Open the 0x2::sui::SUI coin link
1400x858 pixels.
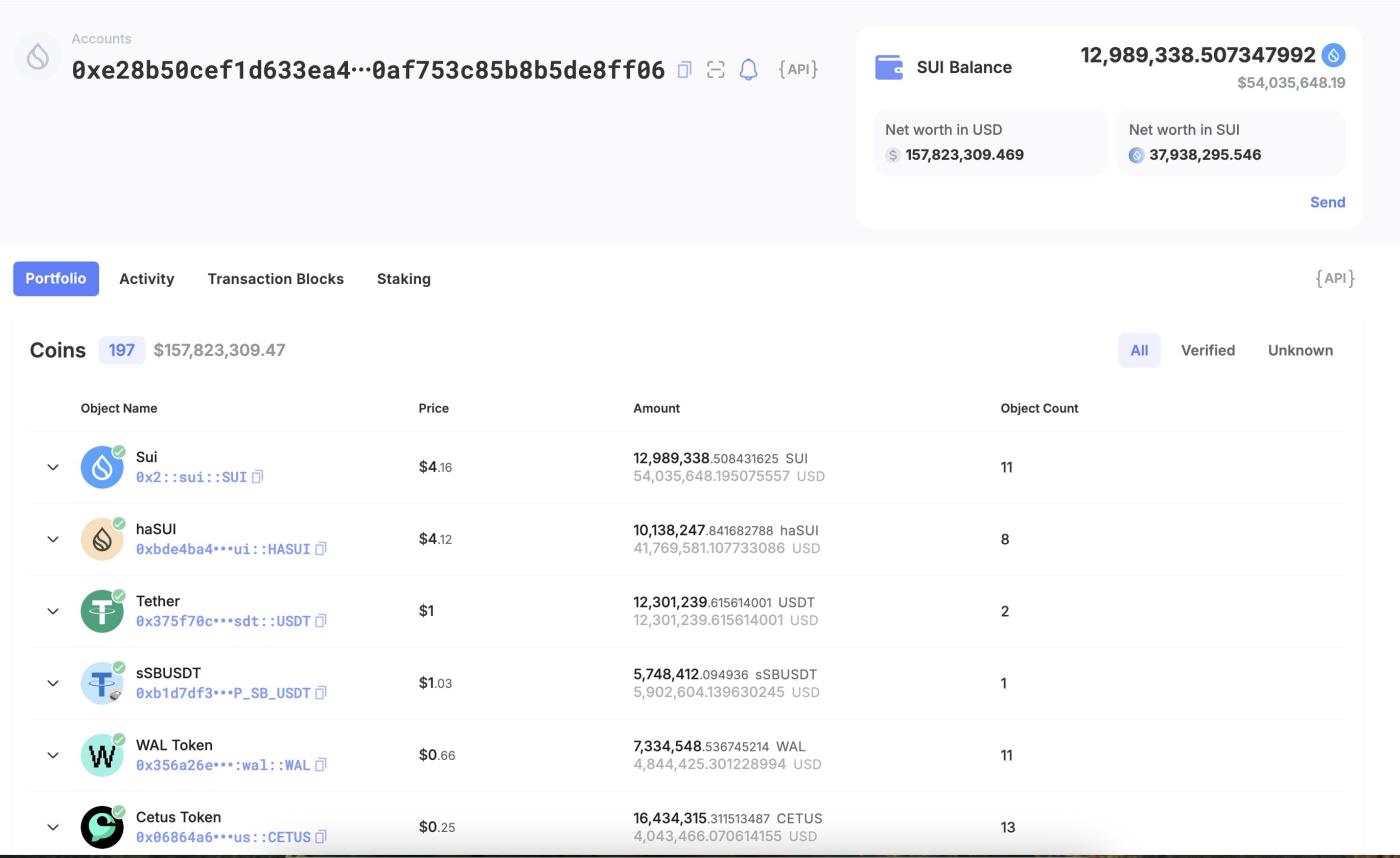[191, 477]
